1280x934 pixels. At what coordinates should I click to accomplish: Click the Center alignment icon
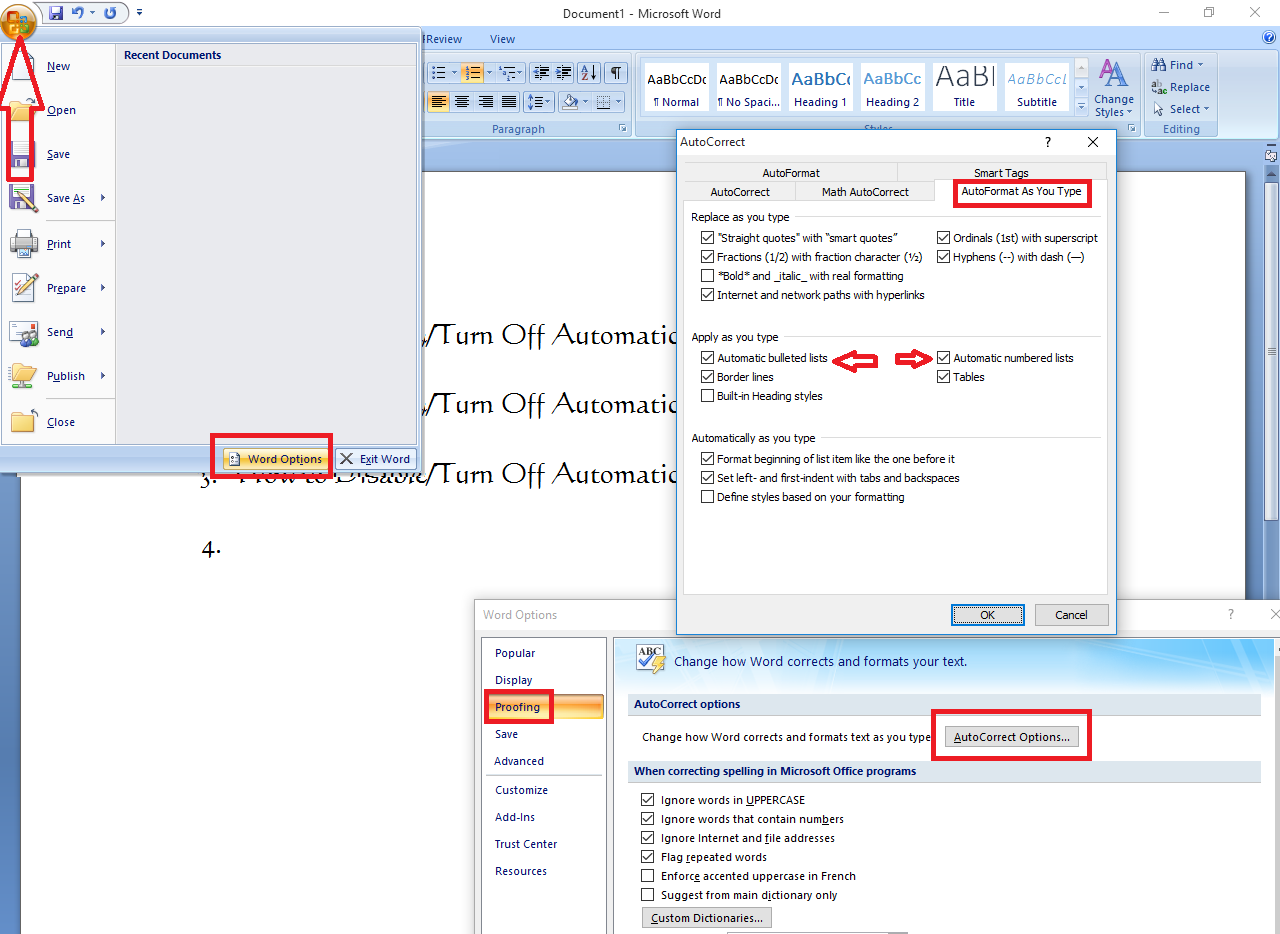[x=462, y=102]
